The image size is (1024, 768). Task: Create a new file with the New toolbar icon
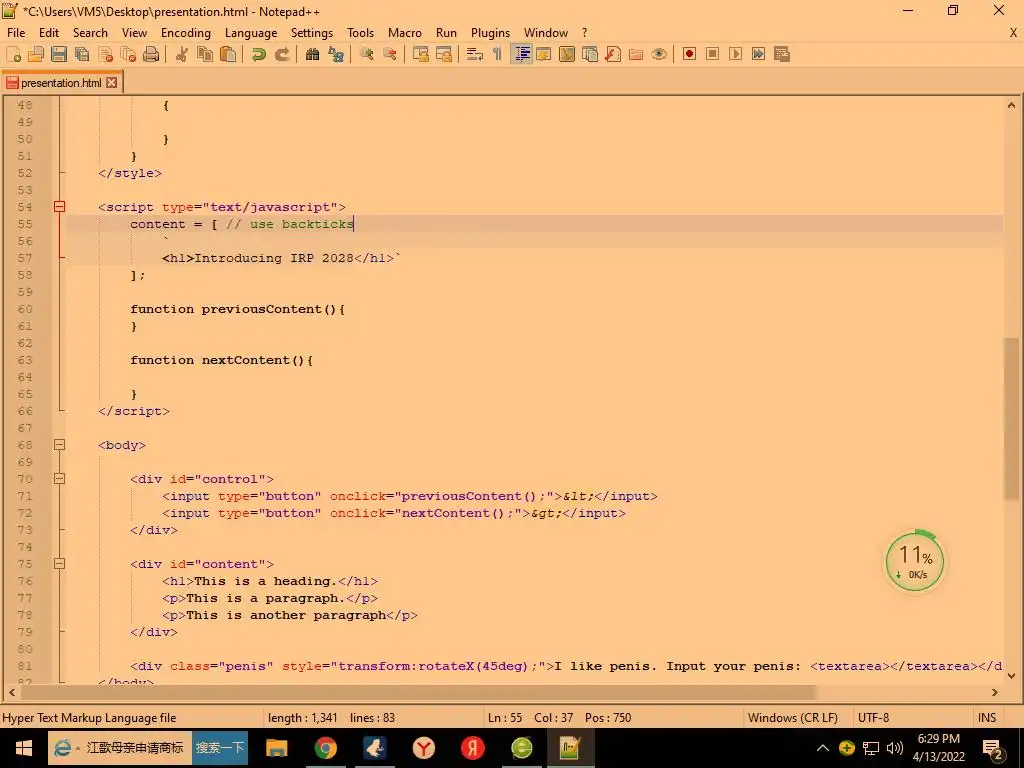[13, 54]
